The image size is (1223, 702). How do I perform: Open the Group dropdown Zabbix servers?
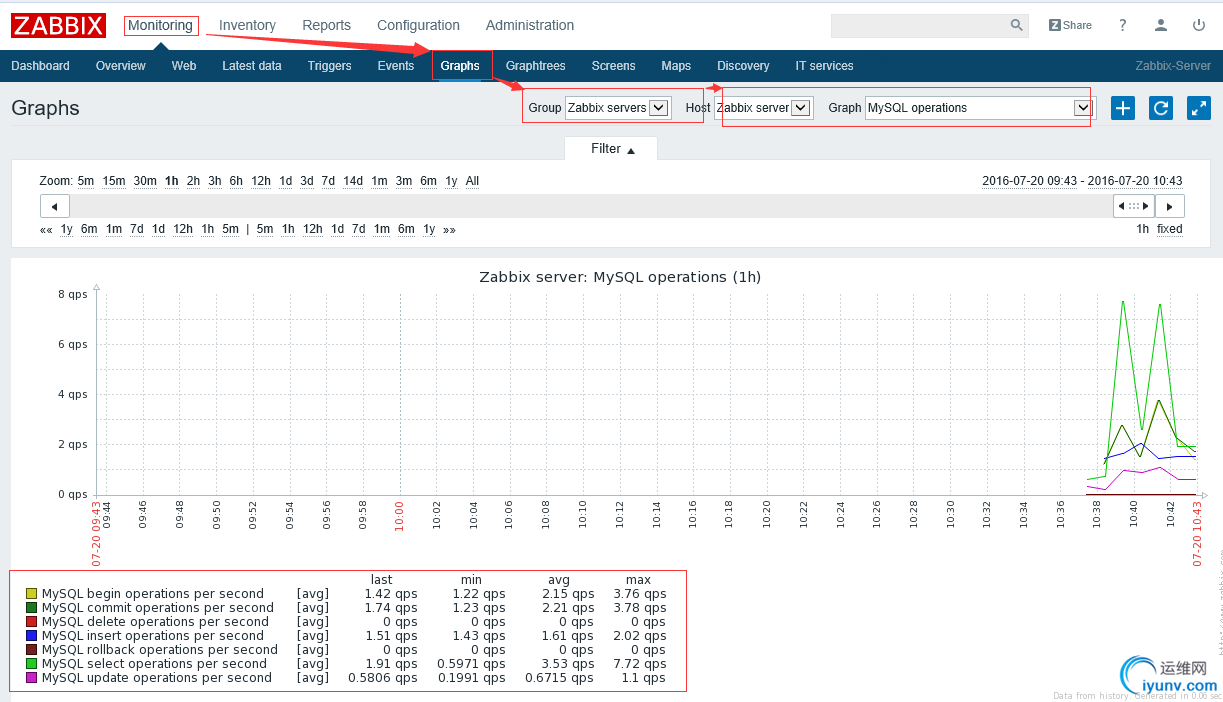[x=618, y=108]
